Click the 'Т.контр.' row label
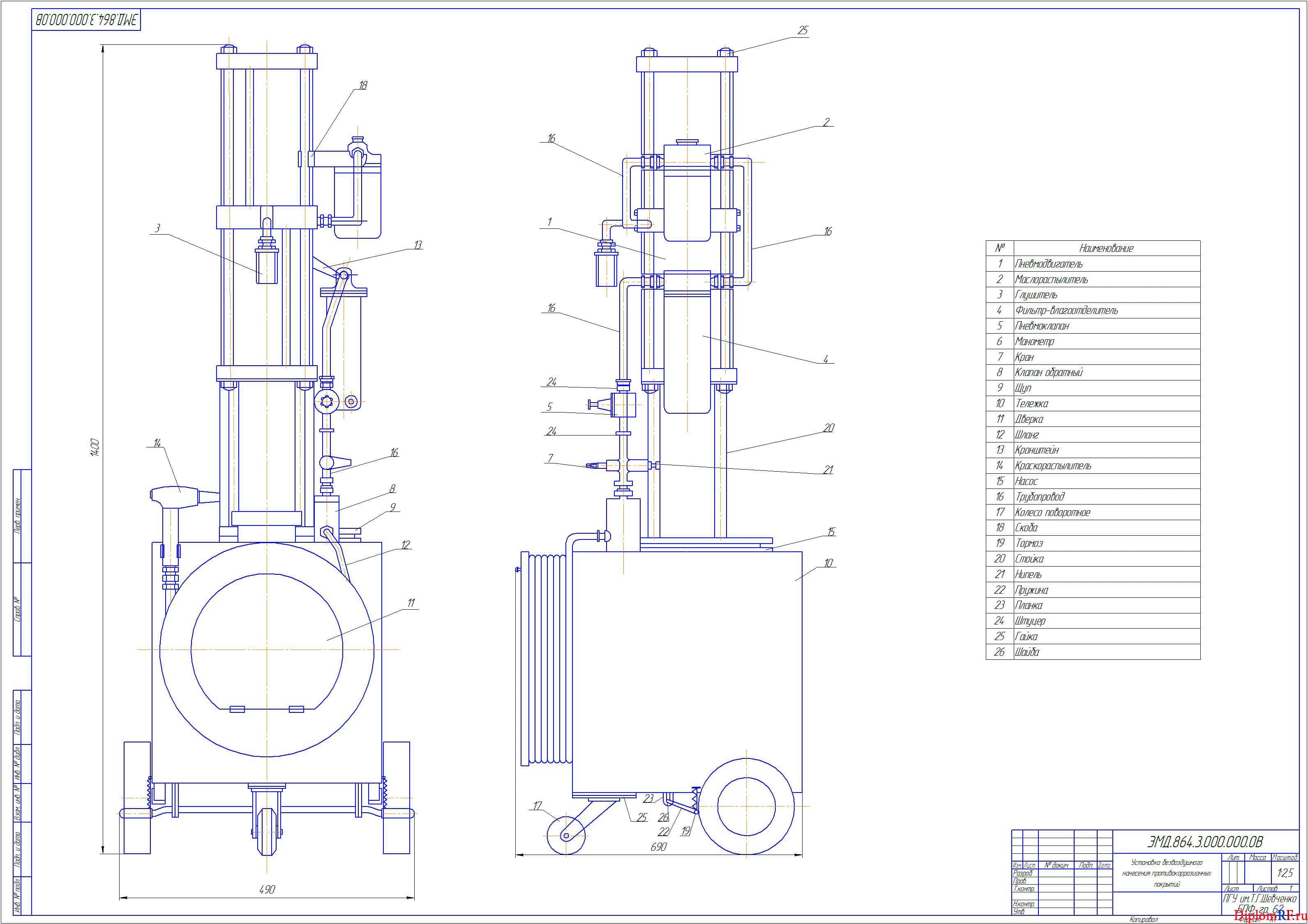 (1024, 889)
